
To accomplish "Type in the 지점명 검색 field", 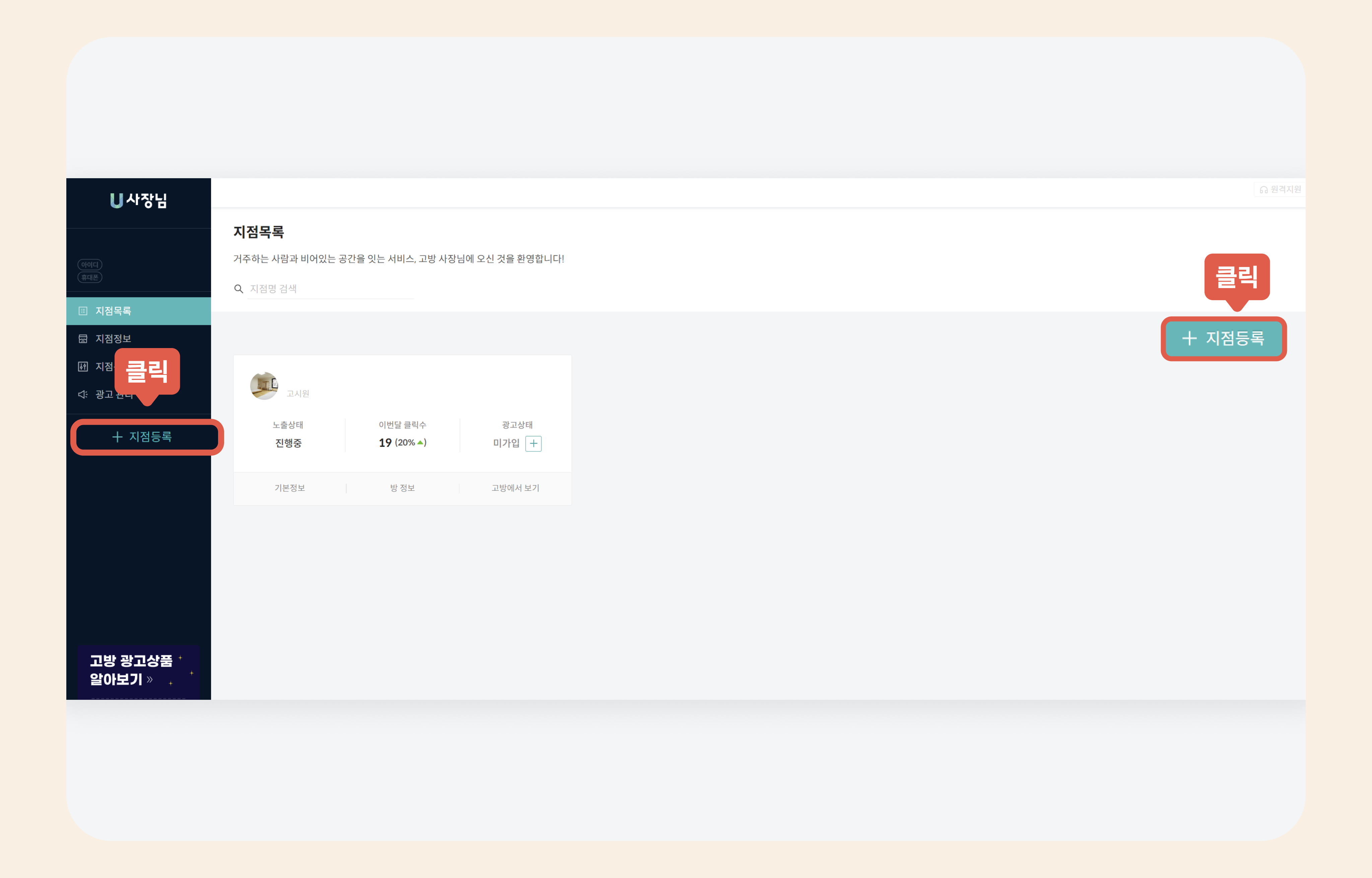I will pyautogui.click(x=330, y=289).
